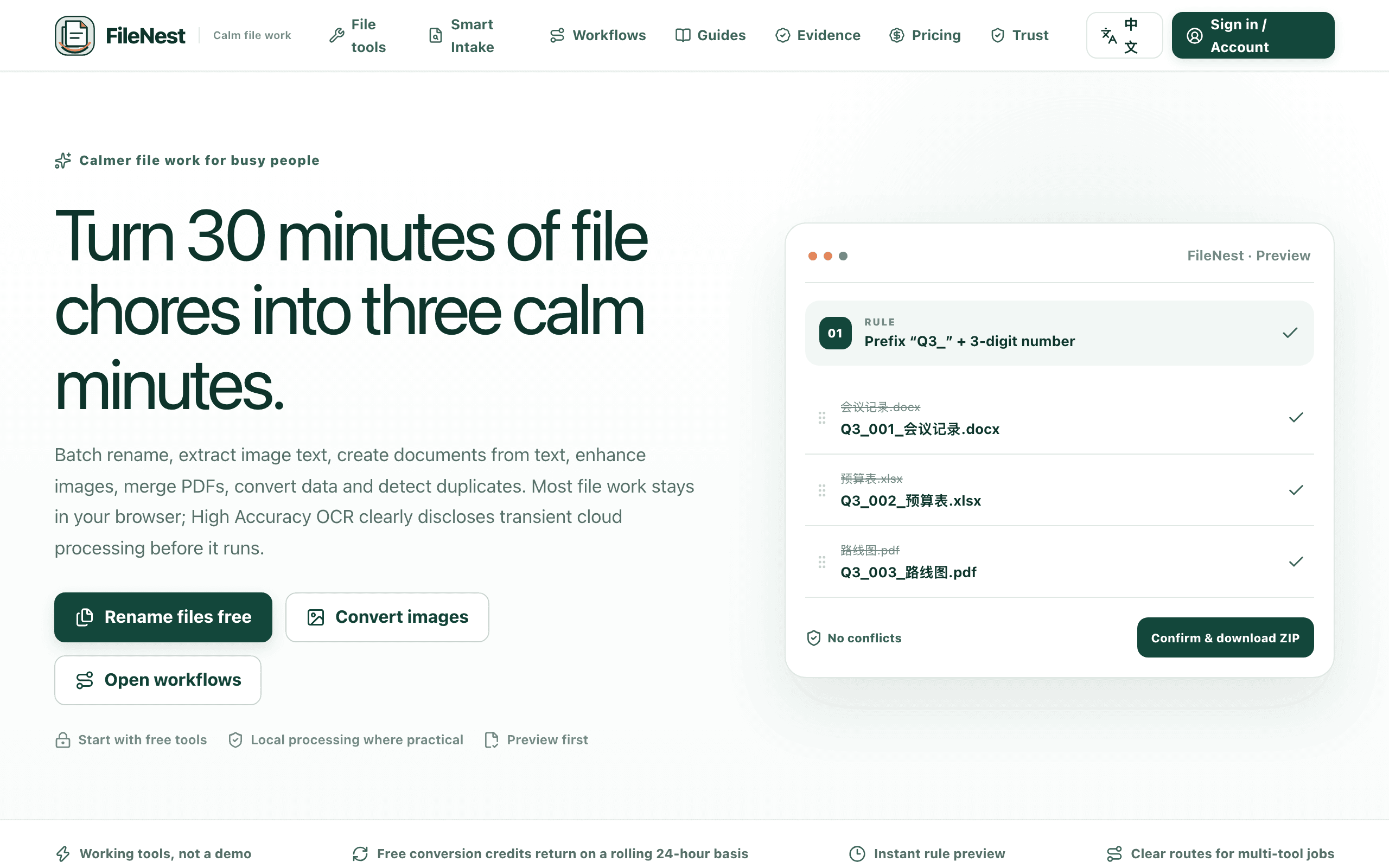Click the struck-through 预算表.xlsx filename
This screenshot has width=1389, height=868.
(x=871, y=478)
